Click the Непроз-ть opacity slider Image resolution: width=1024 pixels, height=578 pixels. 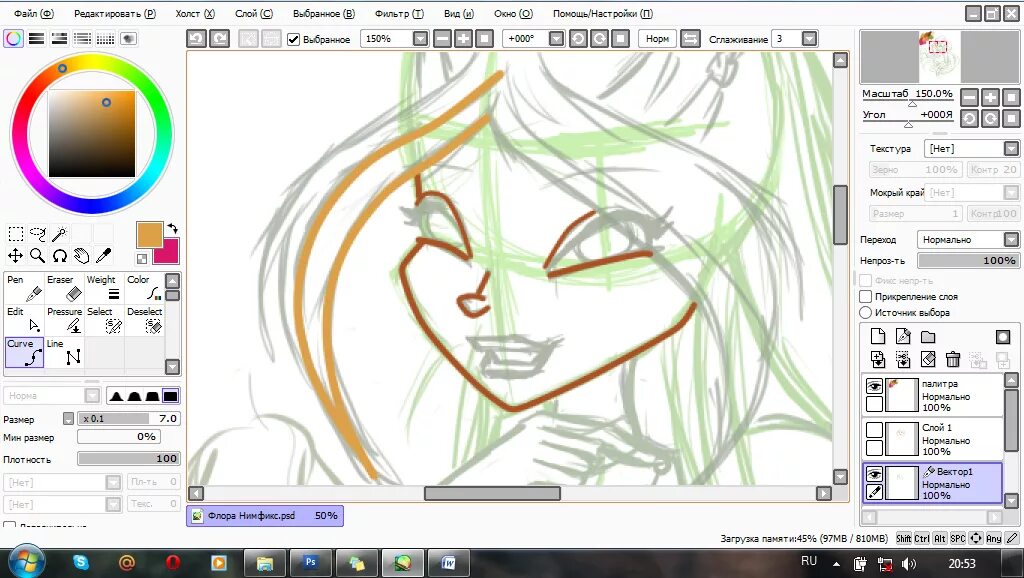pos(968,261)
